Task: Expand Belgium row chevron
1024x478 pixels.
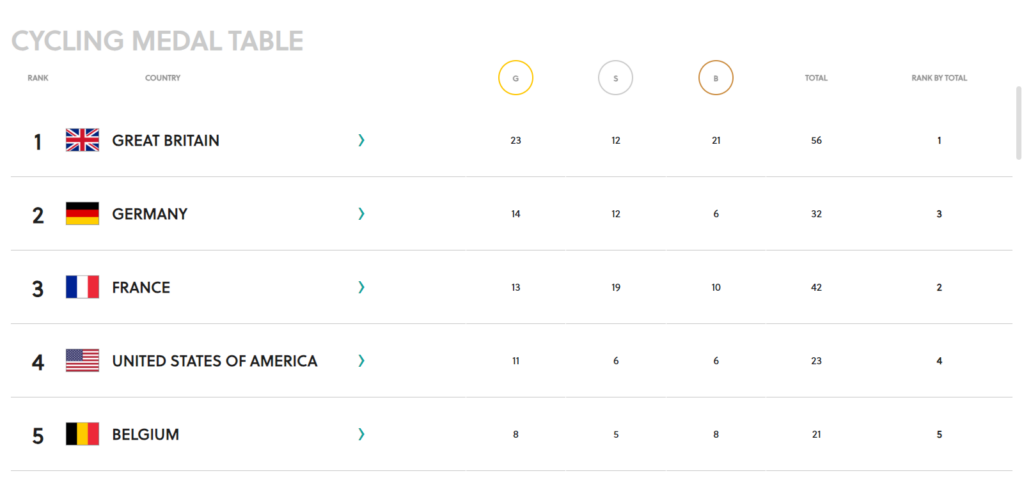Action: tap(361, 434)
